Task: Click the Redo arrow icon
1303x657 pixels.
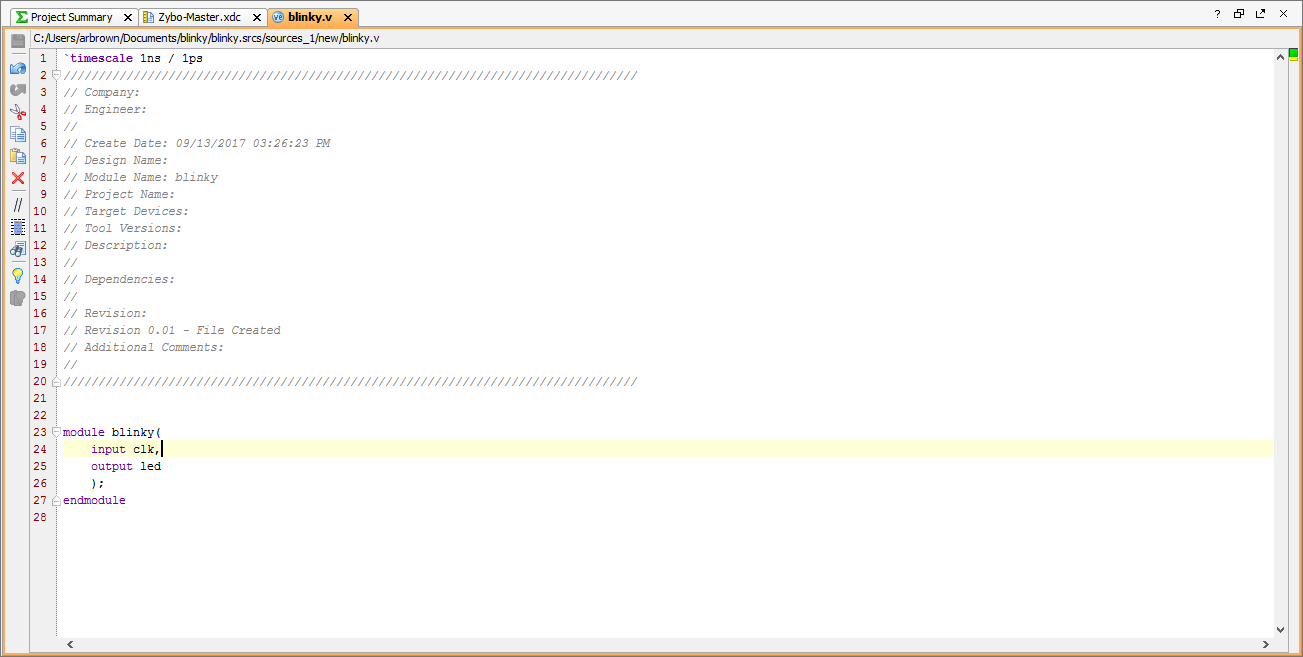Action: [x=17, y=90]
